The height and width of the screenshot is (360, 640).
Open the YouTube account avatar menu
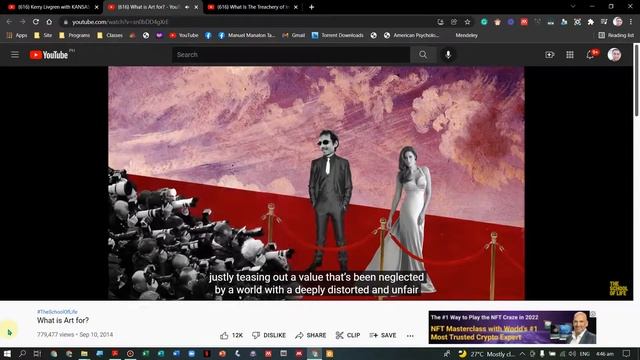[x=614, y=55]
